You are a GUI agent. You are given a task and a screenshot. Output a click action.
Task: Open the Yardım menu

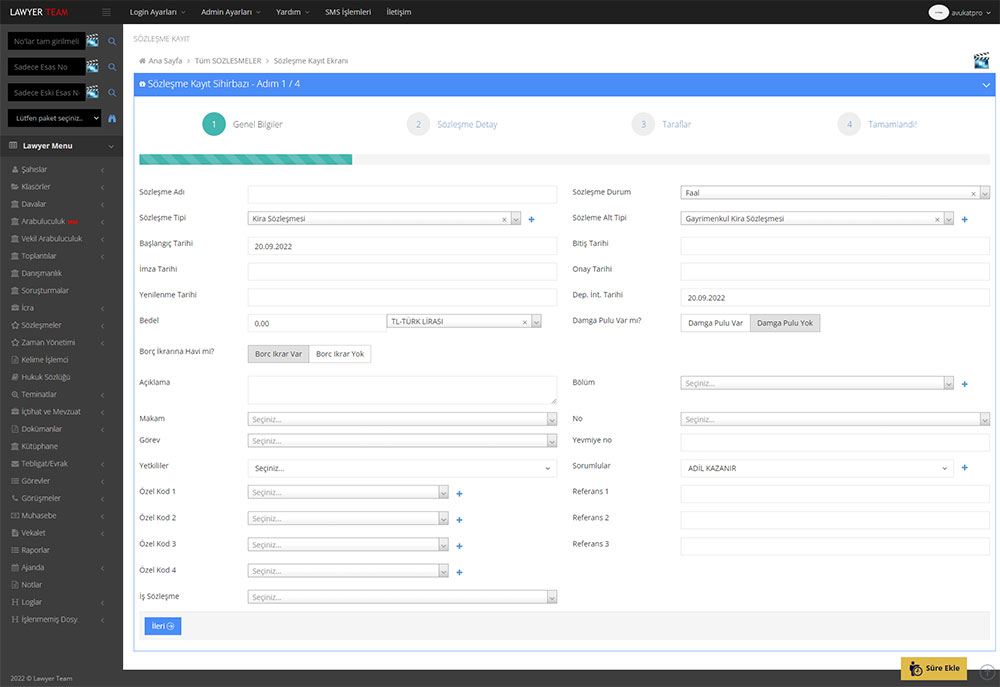click(293, 12)
